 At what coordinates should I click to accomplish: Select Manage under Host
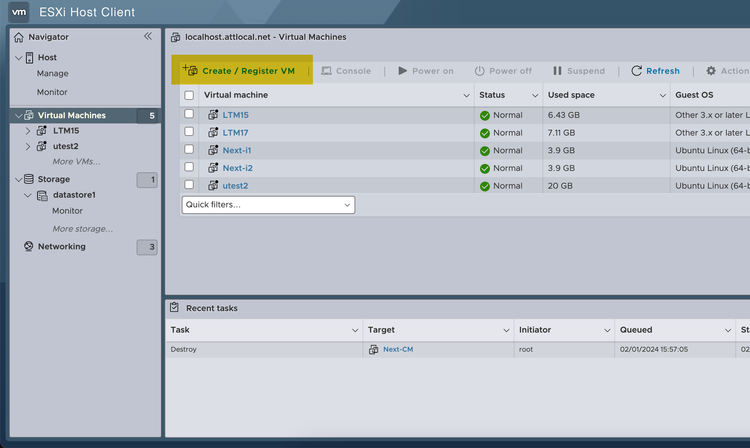pyautogui.click(x=53, y=74)
